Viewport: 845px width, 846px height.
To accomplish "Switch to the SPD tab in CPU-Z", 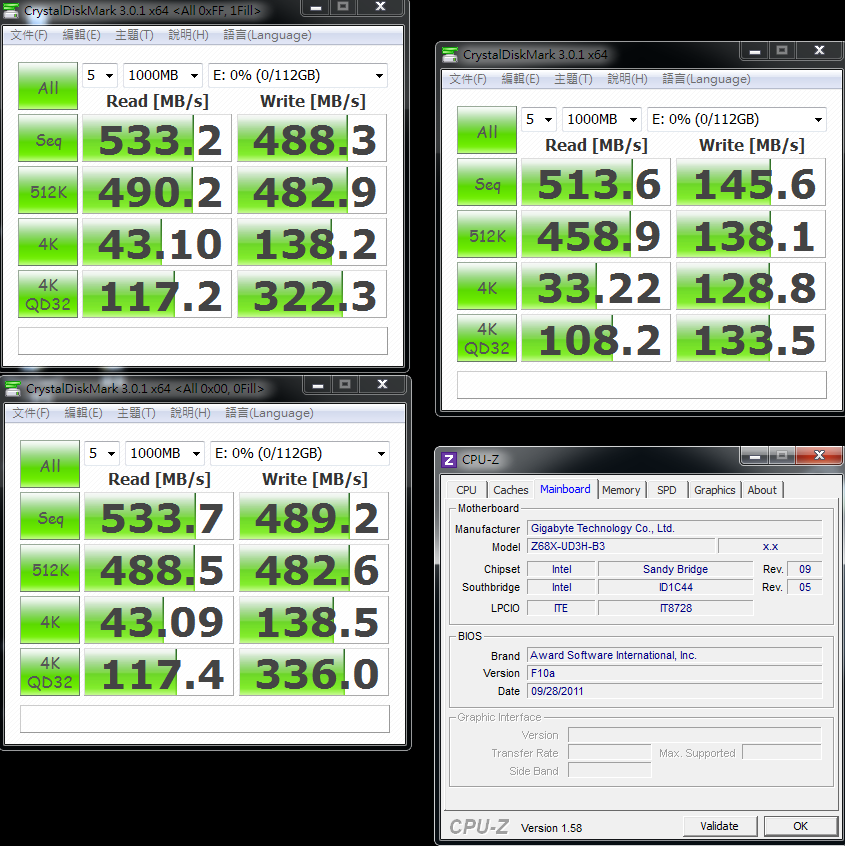I will 666,490.
